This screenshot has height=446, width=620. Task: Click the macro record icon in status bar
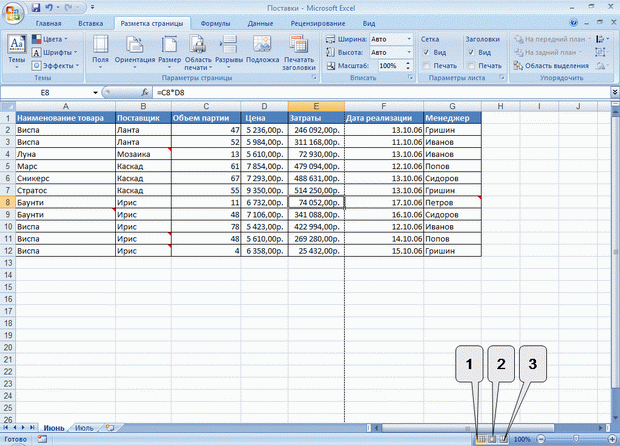[x=42, y=439]
